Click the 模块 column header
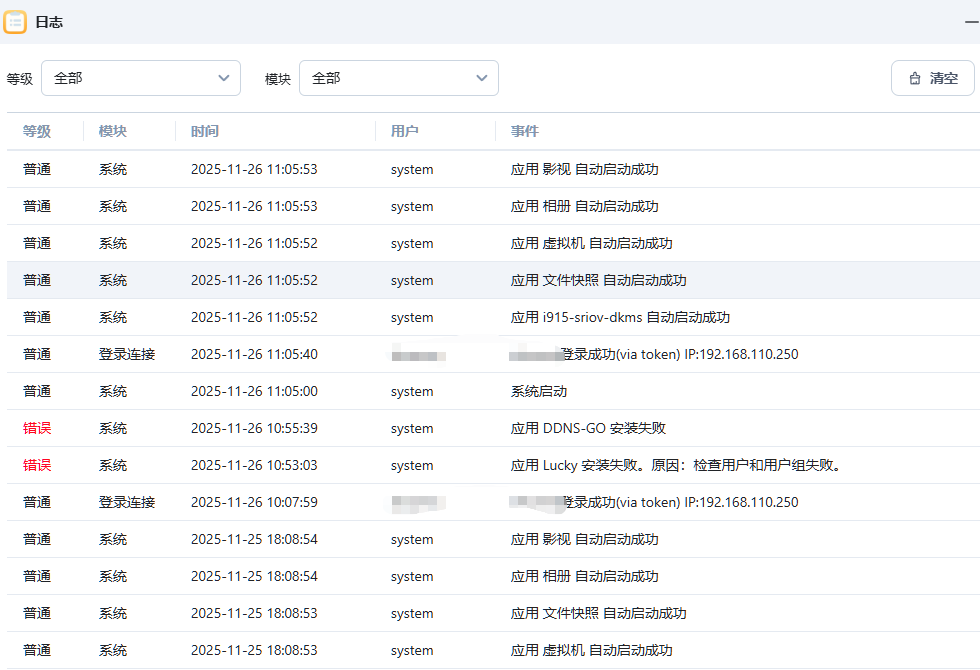This screenshot has height=670, width=980. (113, 131)
